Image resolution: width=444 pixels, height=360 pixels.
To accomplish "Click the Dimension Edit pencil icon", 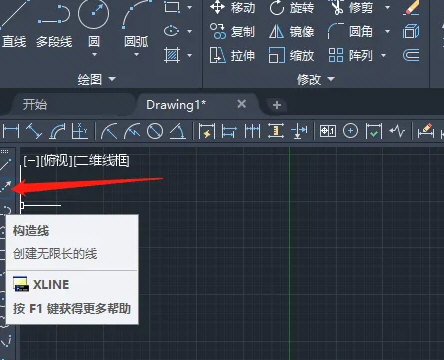I will tap(425, 131).
